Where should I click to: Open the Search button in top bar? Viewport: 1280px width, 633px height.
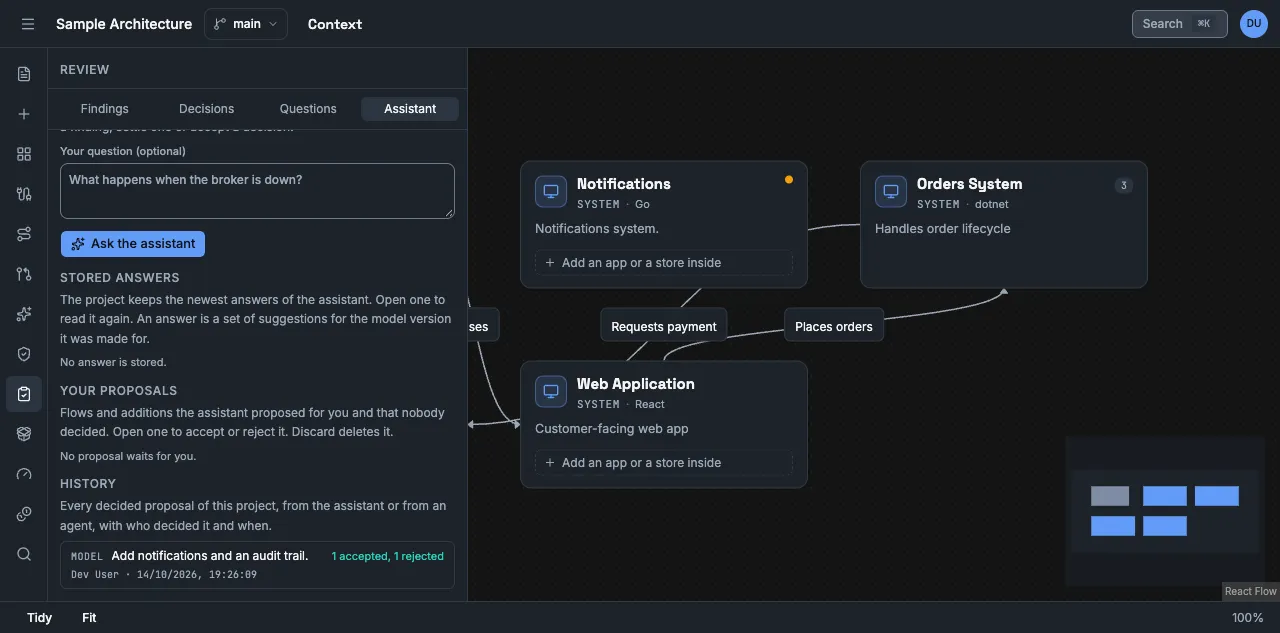coord(1180,24)
